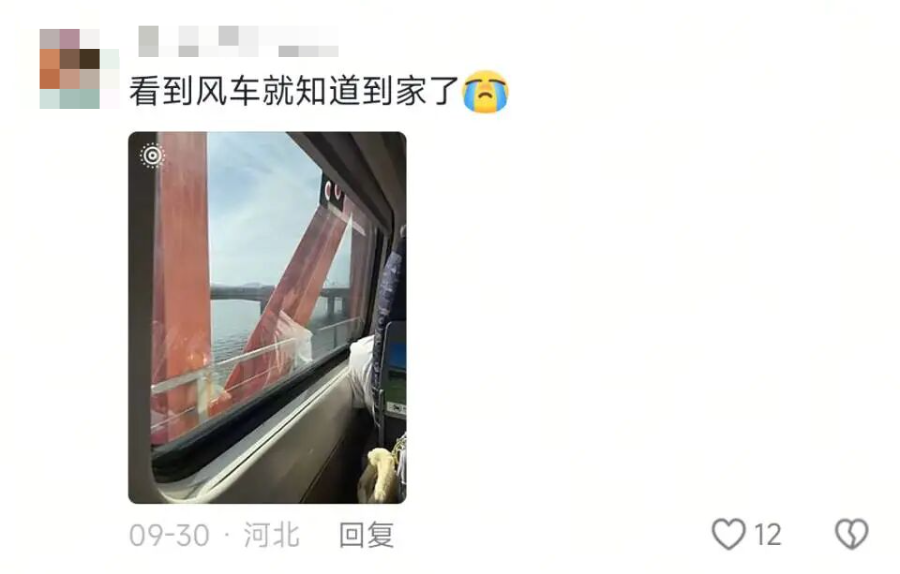Image resolution: width=900 pixels, height=574 pixels.
Task: Click the live photo indicator icon
Action: pos(152,156)
